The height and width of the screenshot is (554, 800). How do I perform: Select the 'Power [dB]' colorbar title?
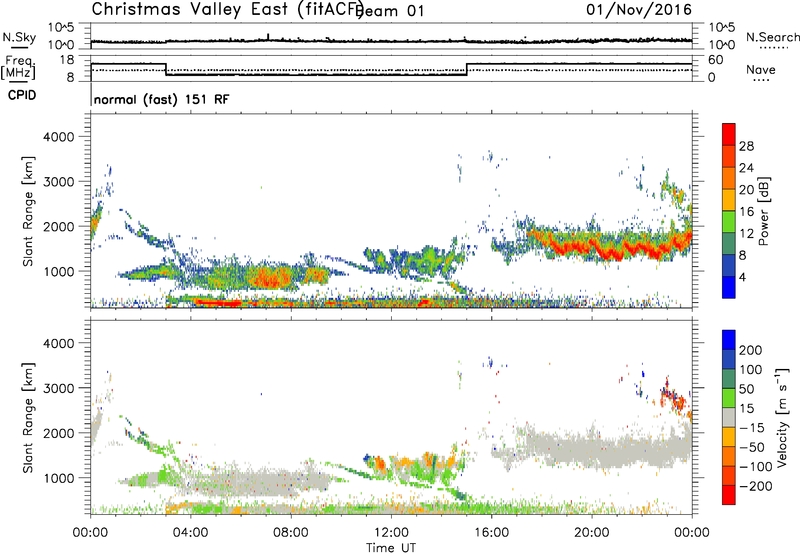[x=764, y=211]
